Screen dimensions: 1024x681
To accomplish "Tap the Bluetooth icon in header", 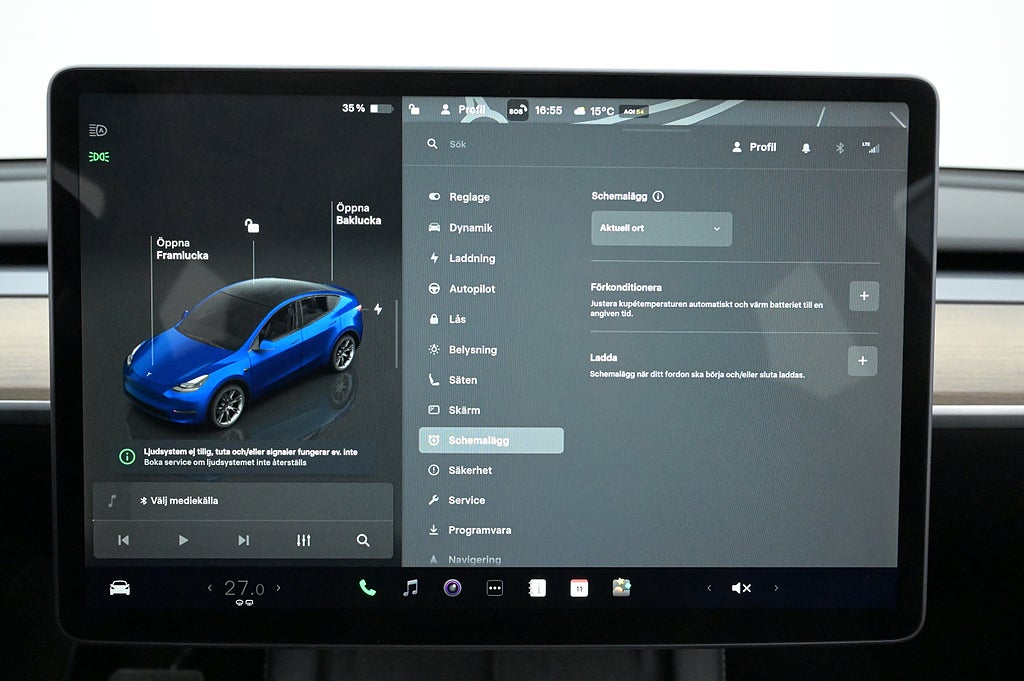I will click(x=840, y=148).
